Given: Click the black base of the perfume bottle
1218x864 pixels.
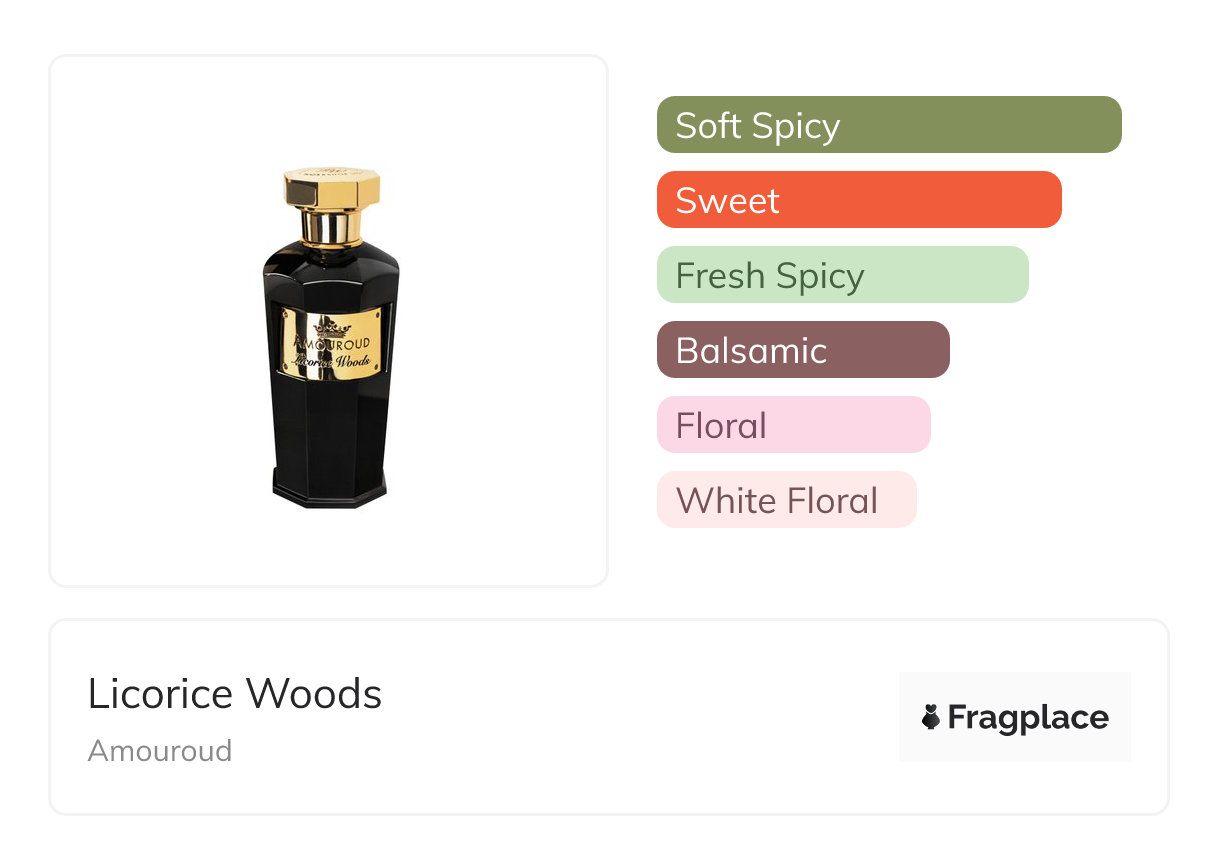Looking at the screenshot, I should [x=330, y=491].
